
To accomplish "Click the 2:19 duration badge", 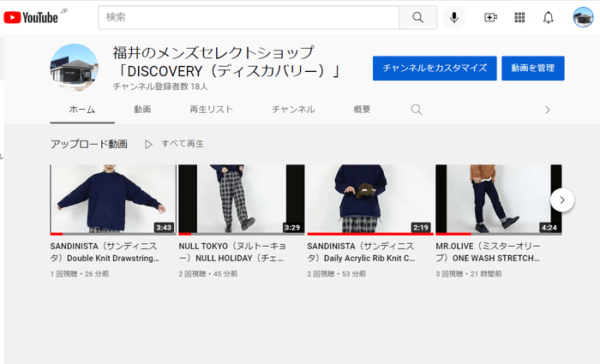I will point(421,228).
